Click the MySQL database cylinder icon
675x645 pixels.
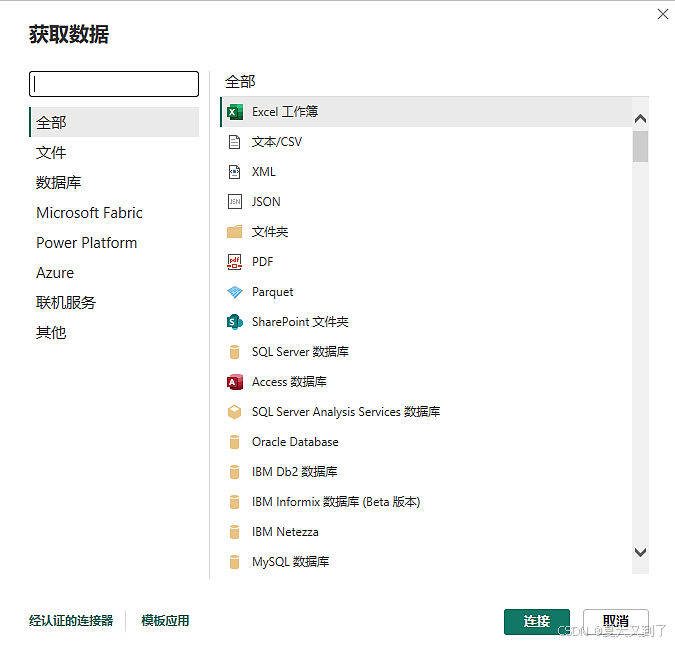tap(234, 562)
